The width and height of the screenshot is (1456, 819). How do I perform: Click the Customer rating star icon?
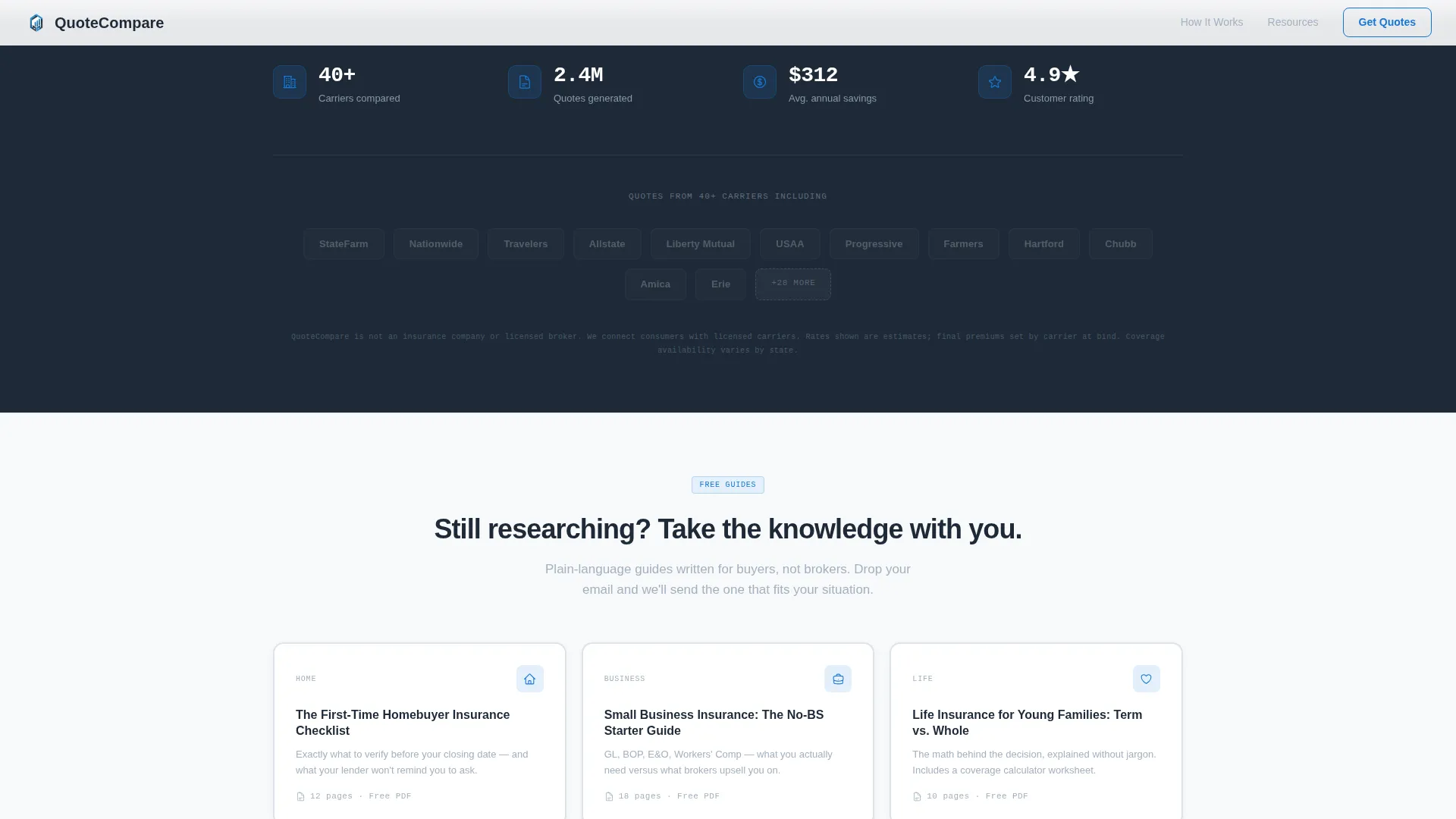(x=995, y=82)
